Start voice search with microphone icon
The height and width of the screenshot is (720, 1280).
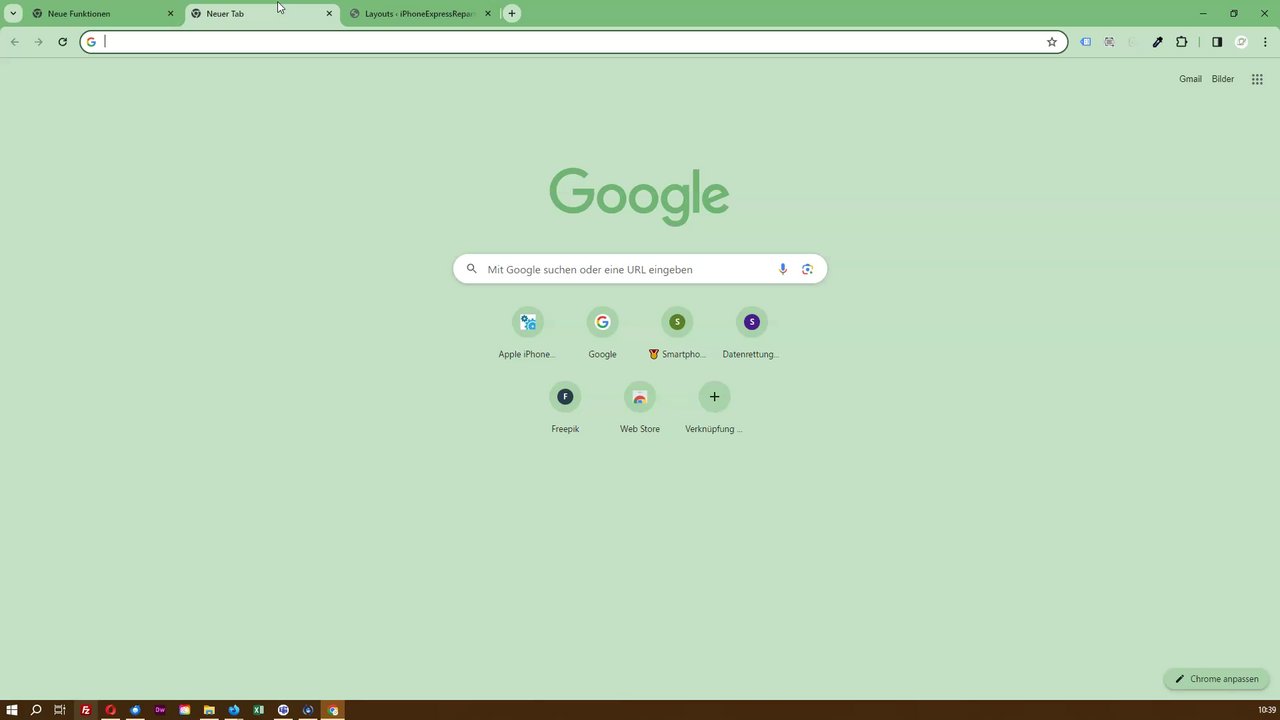tap(783, 269)
